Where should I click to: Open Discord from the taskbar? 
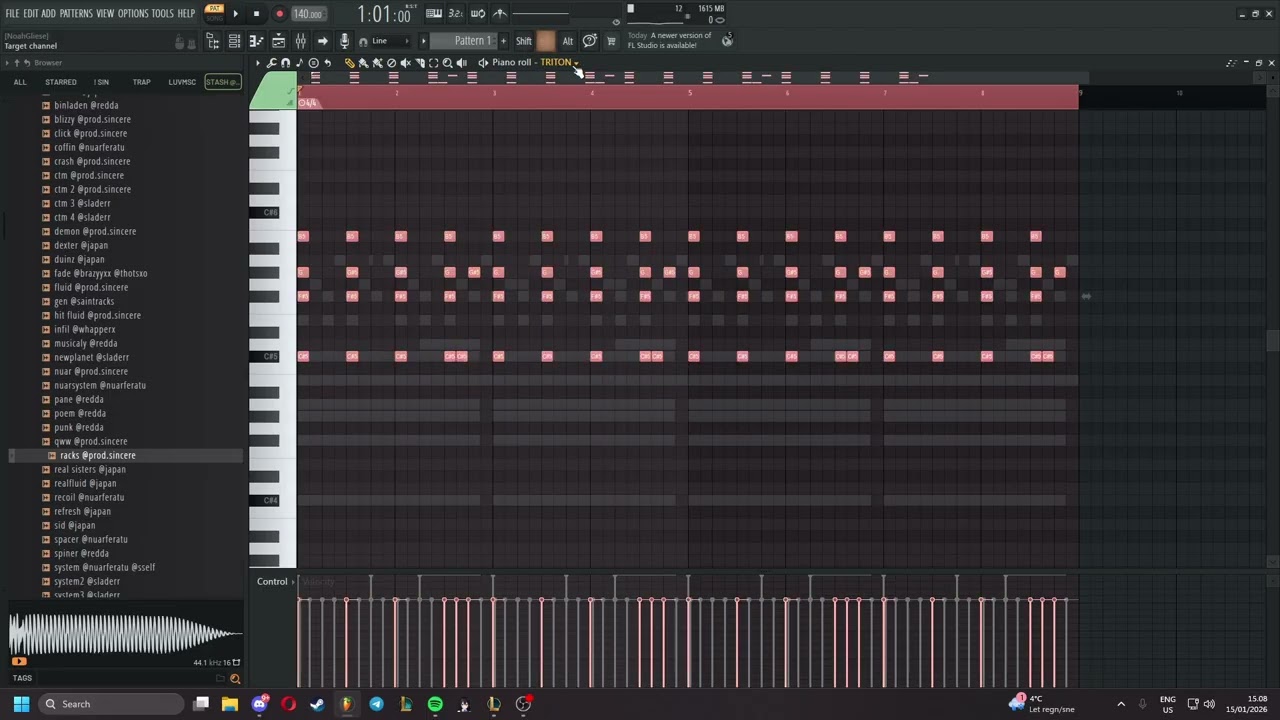260,704
